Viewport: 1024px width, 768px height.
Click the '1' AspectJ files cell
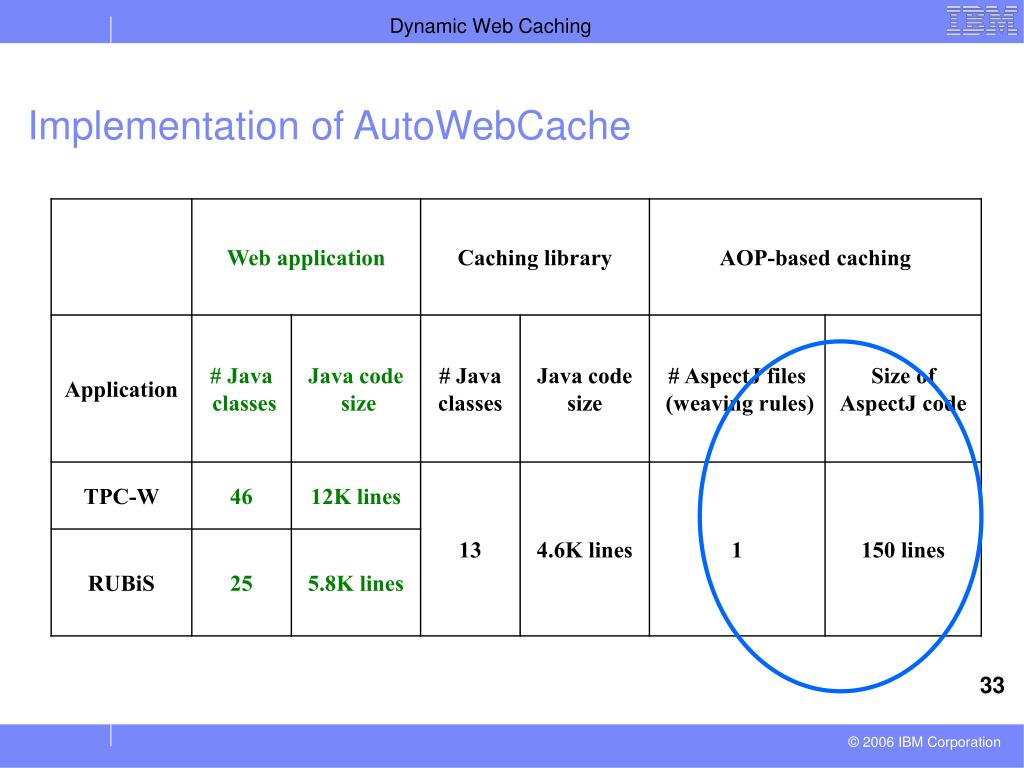click(737, 550)
